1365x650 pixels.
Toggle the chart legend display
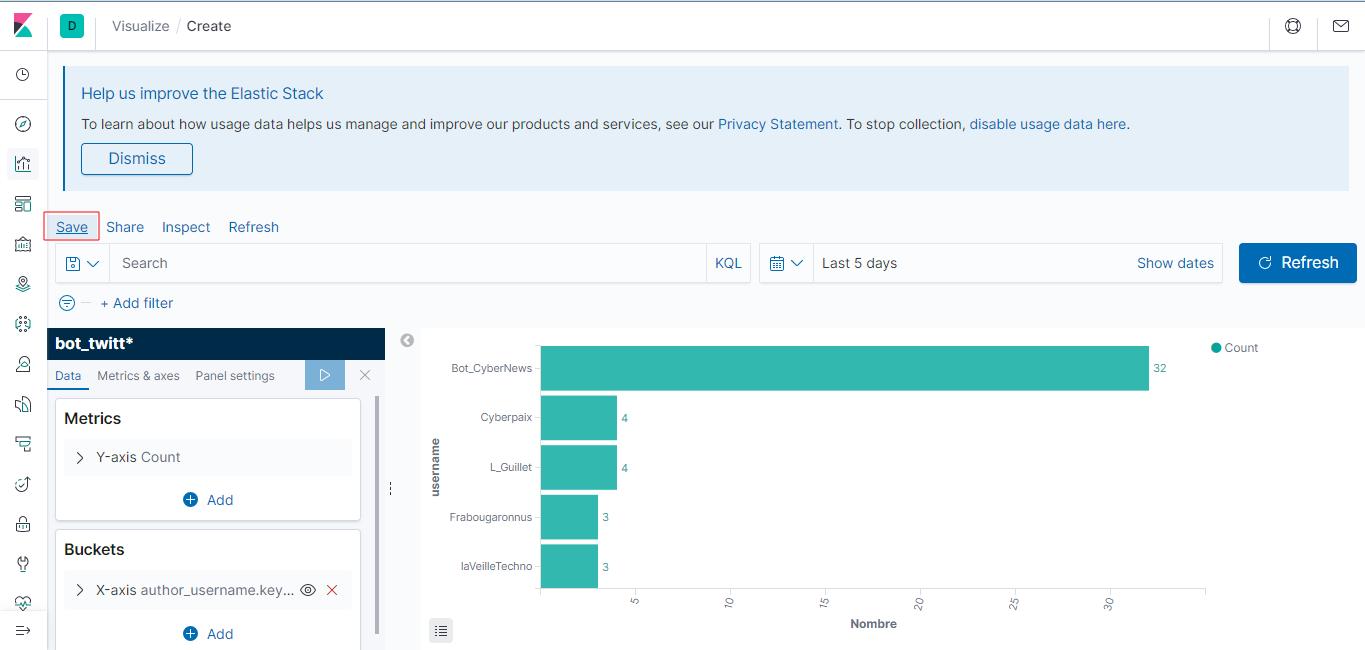click(441, 630)
